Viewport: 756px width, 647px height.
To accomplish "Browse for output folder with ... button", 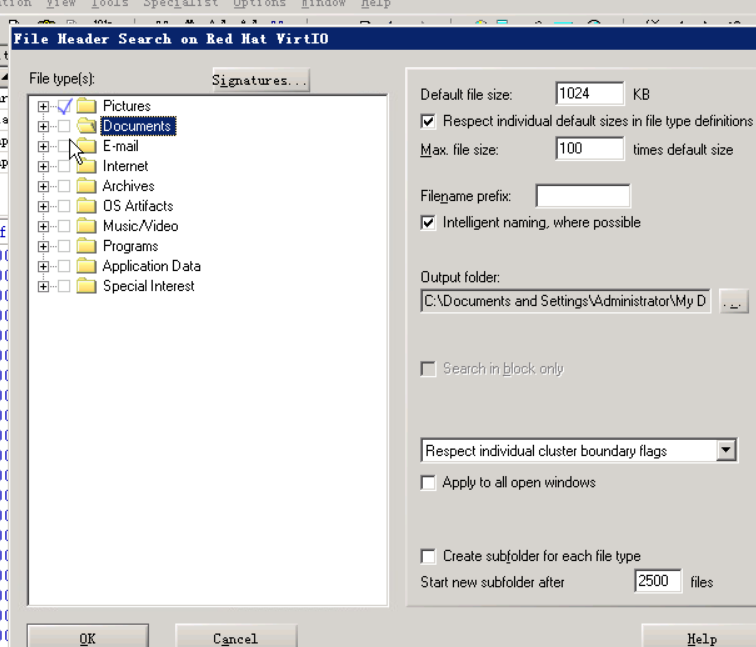I will pos(733,302).
